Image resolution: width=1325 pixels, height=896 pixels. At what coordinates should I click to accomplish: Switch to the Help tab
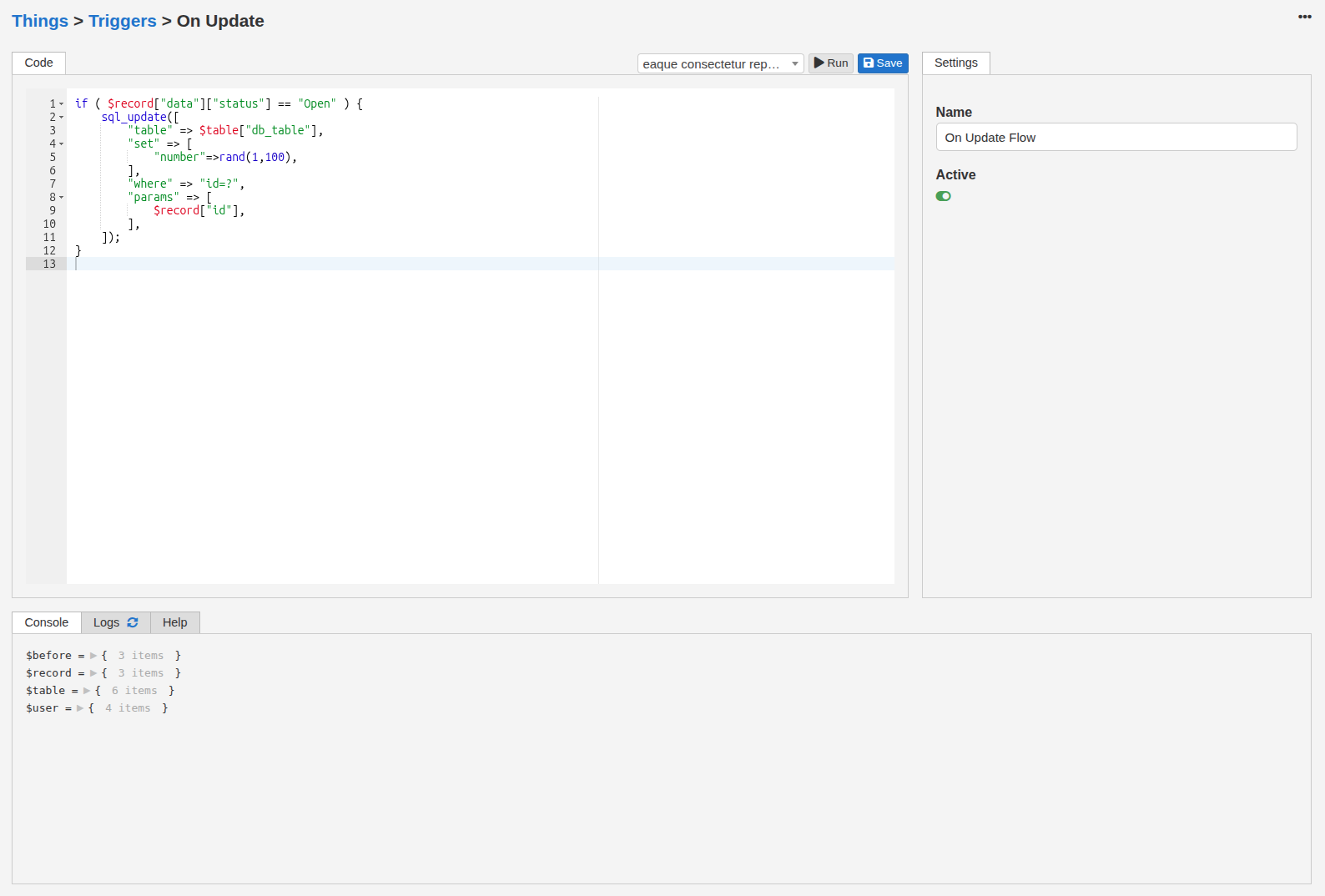coord(174,622)
